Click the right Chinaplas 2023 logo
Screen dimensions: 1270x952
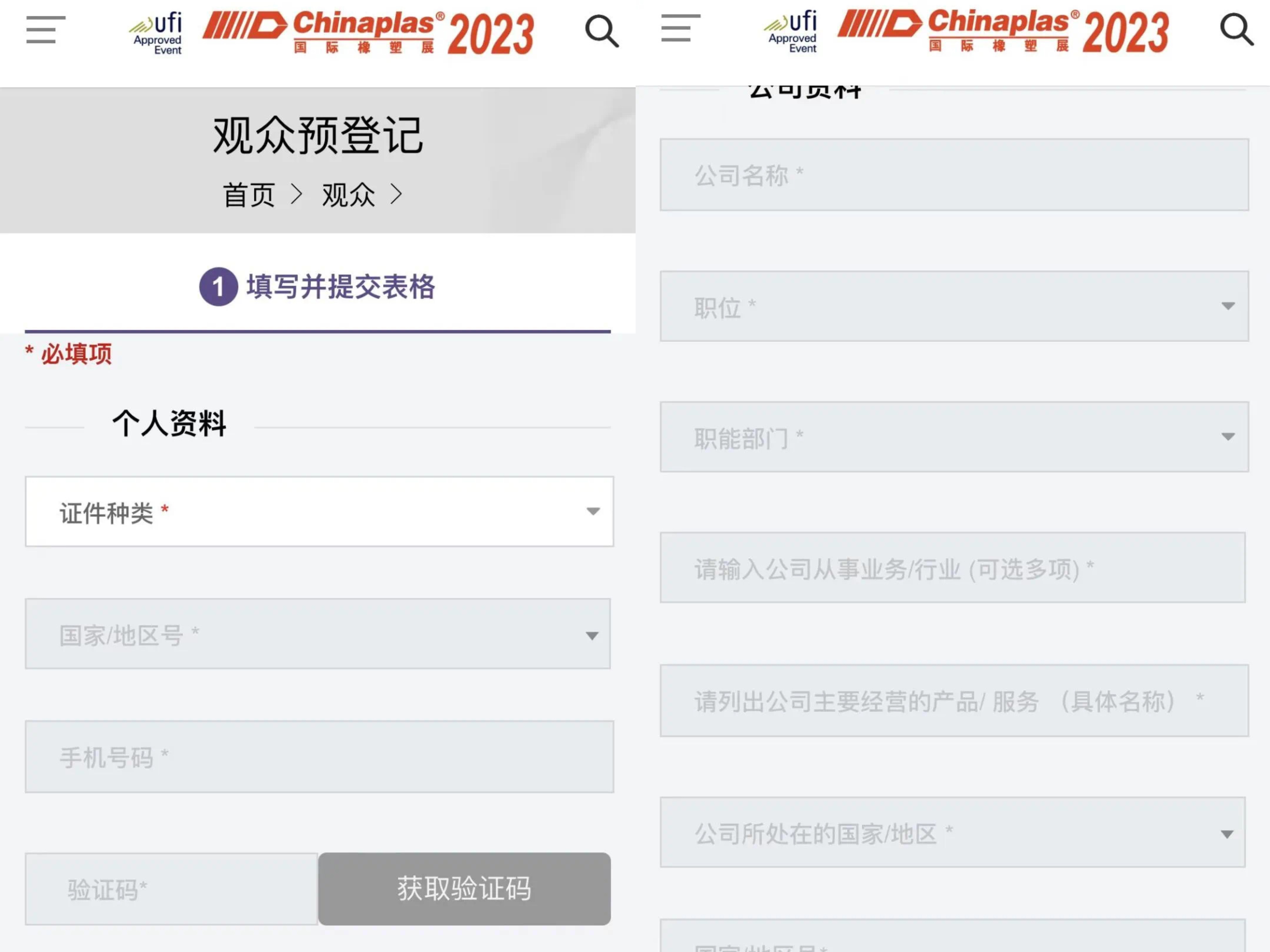(x=1003, y=31)
